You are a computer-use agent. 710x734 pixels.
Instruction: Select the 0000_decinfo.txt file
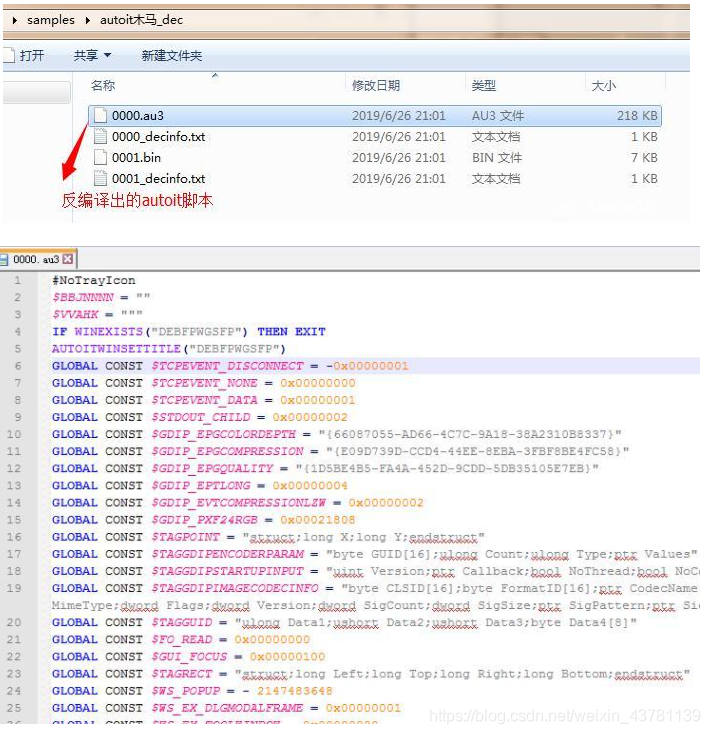click(158, 137)
